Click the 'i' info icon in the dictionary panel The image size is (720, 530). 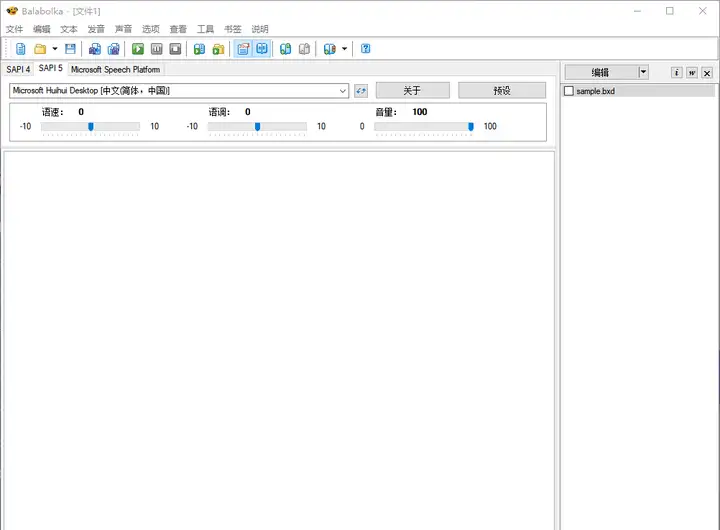676,73
